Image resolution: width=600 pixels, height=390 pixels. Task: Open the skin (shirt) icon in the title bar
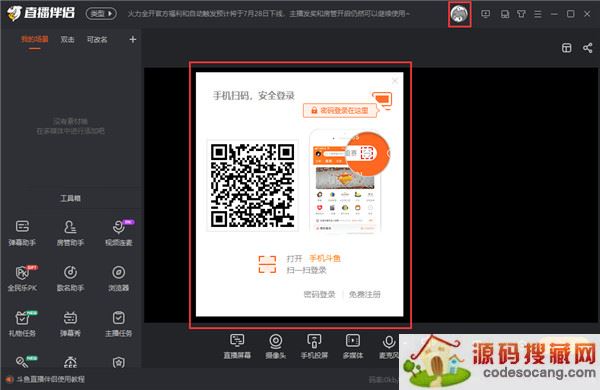(521, 14)
